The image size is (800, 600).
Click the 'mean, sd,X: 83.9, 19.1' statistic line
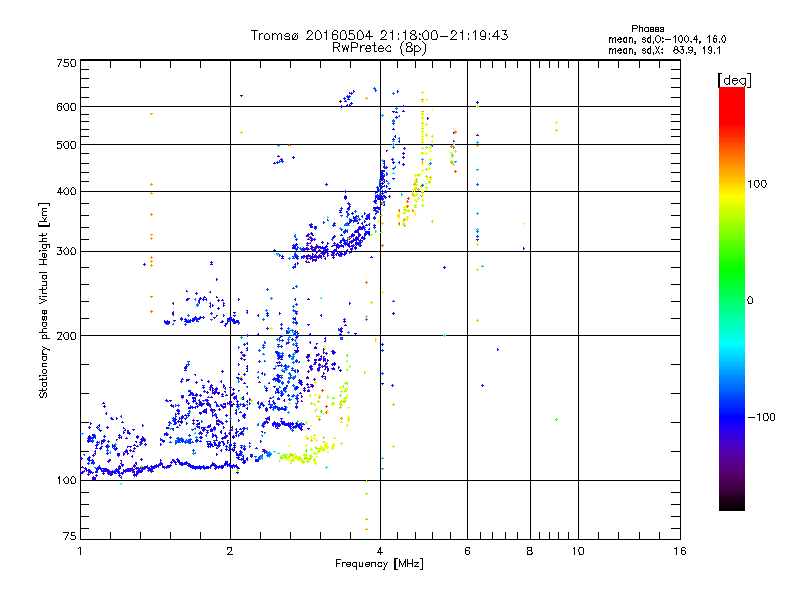(x=664, y=50)
